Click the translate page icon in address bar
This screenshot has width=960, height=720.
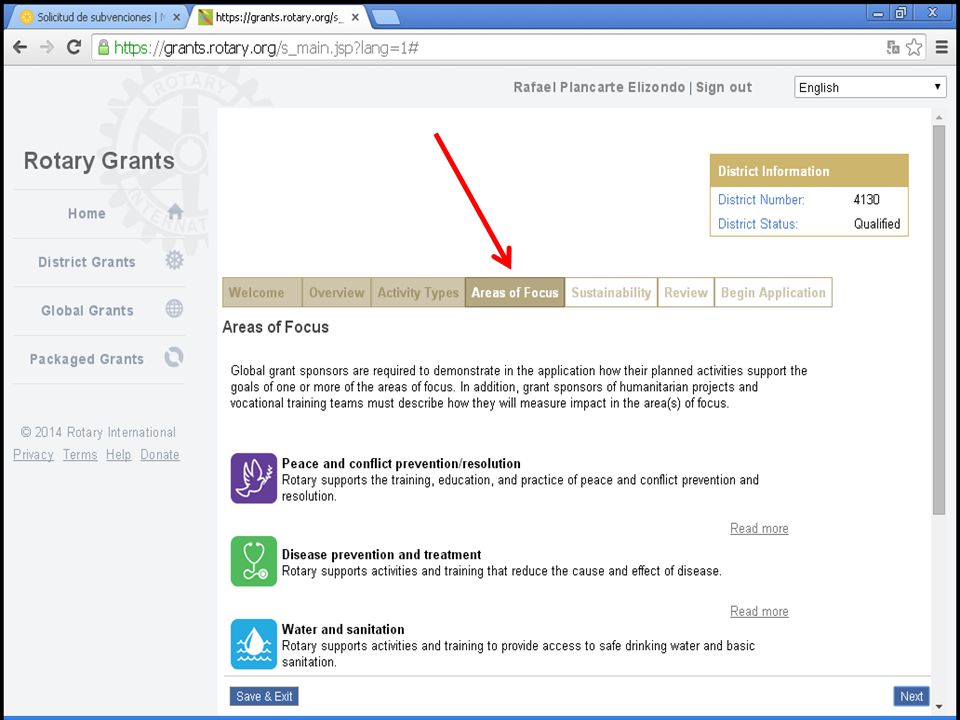point(893,47)
